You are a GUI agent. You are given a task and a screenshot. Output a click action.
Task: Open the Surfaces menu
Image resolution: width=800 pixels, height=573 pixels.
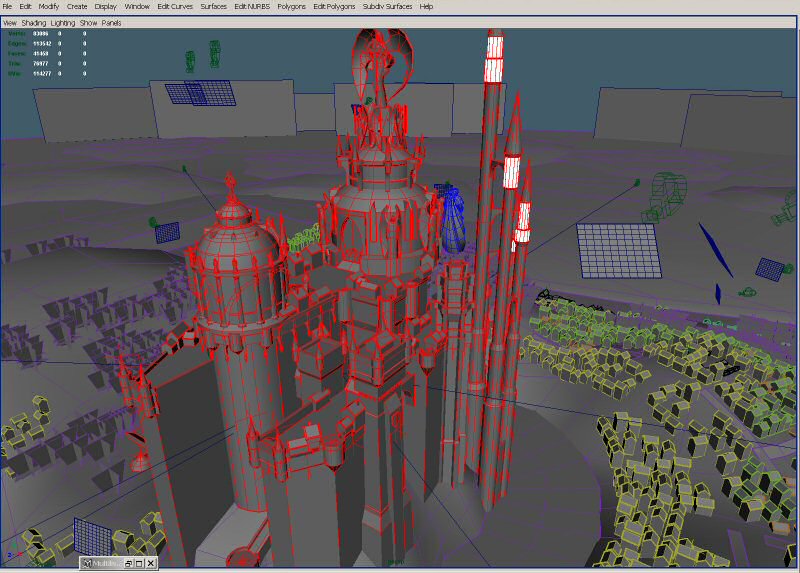point(214,6)
